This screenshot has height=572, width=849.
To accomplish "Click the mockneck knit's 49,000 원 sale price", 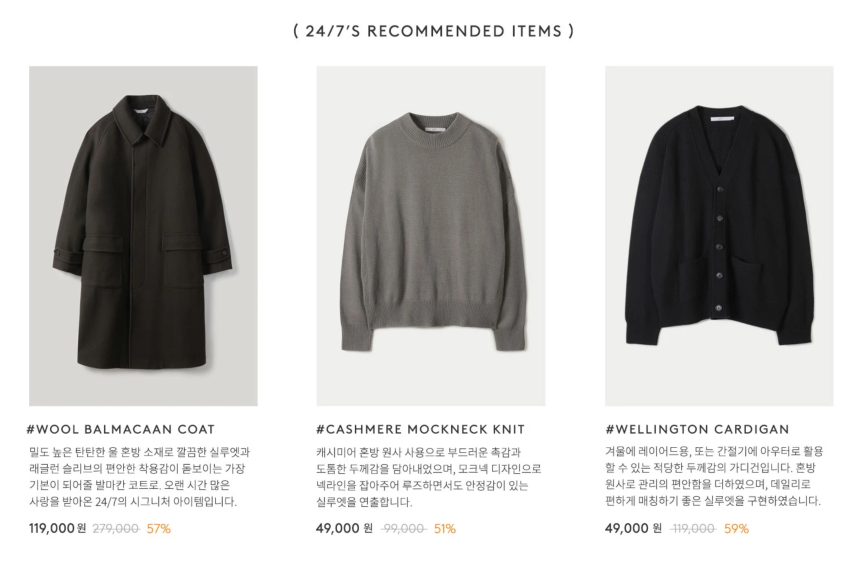I will click(344, 529).
